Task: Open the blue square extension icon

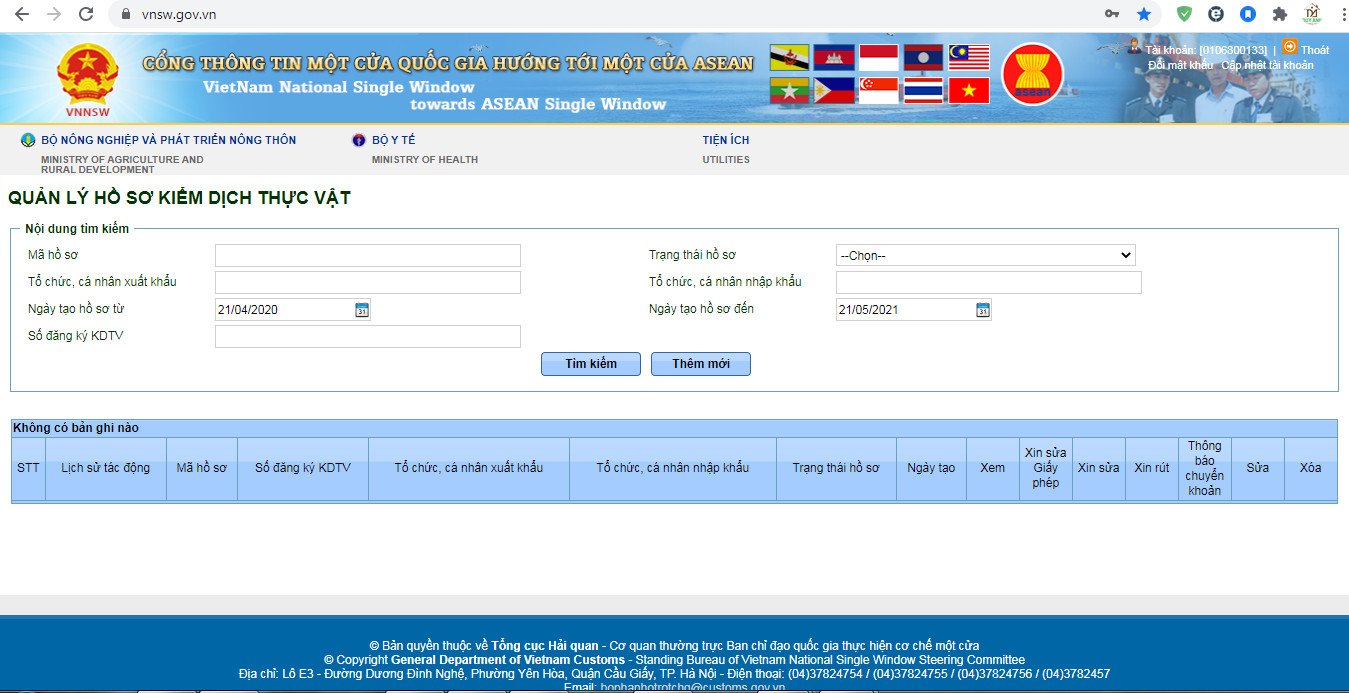Action: pos(1248,14)
